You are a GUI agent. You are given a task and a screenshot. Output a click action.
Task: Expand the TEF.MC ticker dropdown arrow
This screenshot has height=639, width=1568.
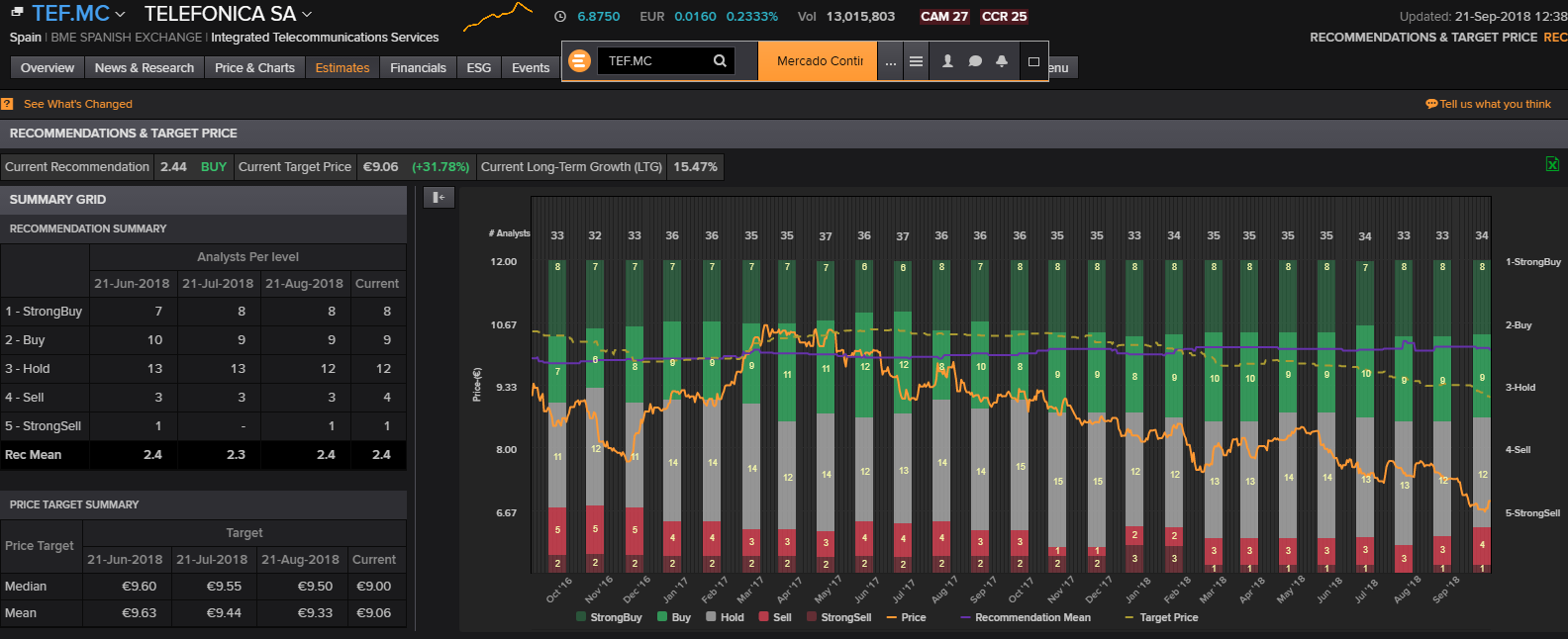pos(121,15)
